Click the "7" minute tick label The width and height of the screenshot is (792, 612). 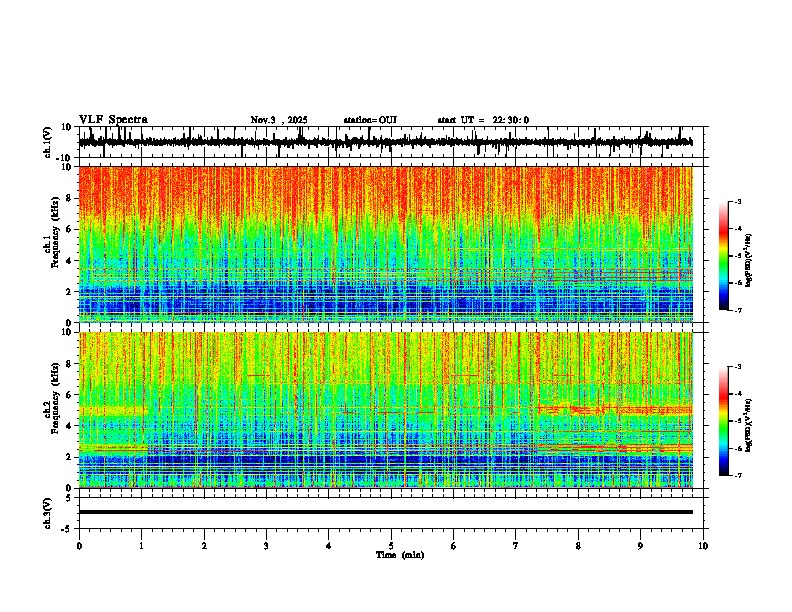516,546
